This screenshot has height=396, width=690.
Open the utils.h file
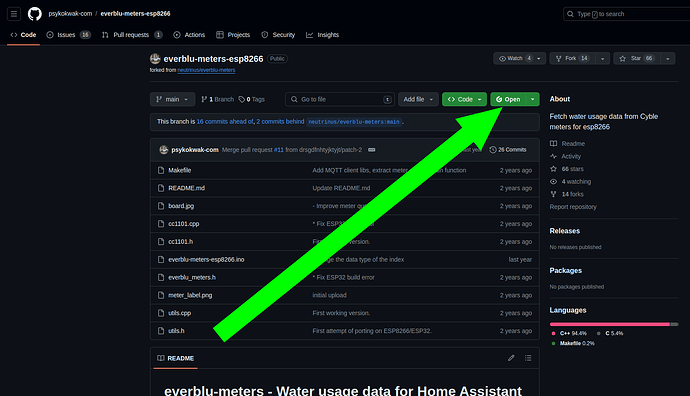pos(176,331)
